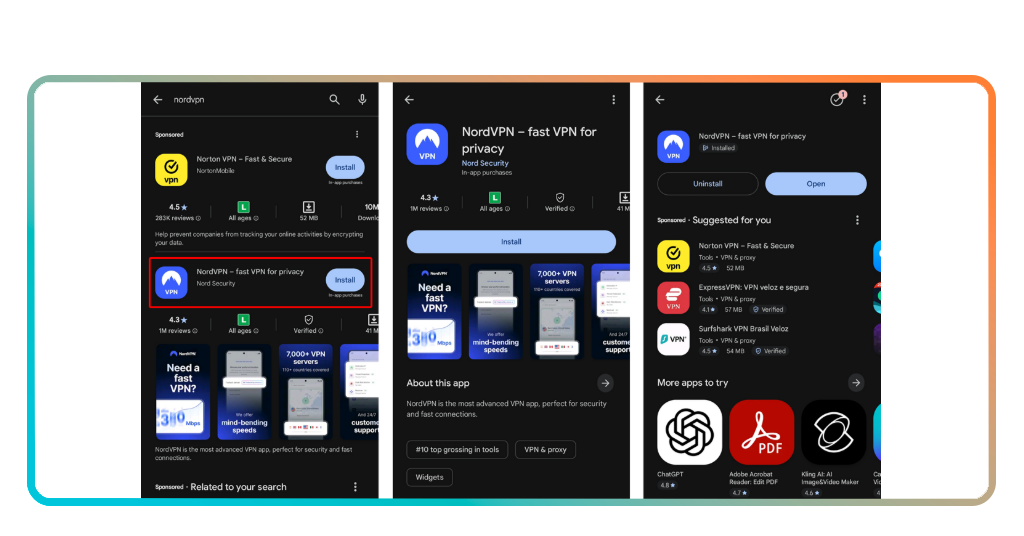The width and height of the screenshot is (1024, 536).
Task: Open 'mind-bending speeds' screenshot in search results
Action: click(244, 392)
